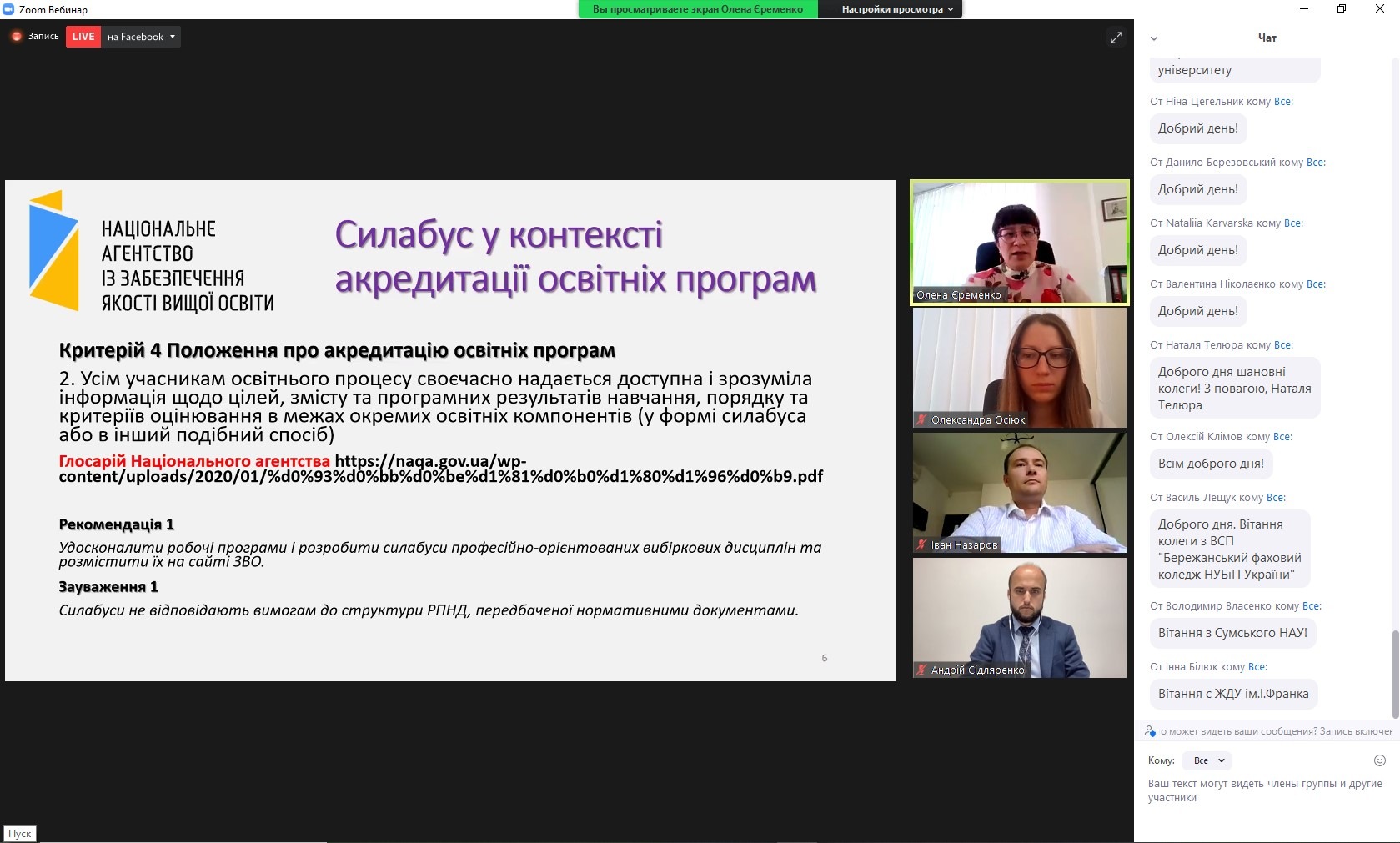Click the Все recipient link after Ніна Цегельник
The height and width of the screenshot is (843, 1400).
(1282, 102)
